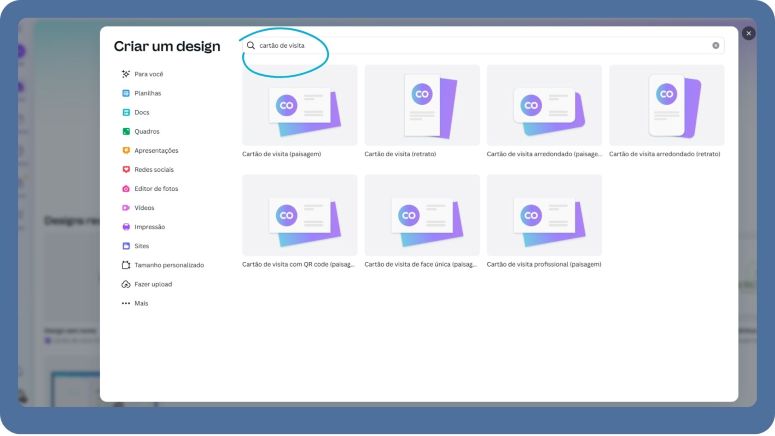This screenshot has width=775, height=436.
Task: Click the 'Para você' sparkle icon
Action: [x=126, y=74]
